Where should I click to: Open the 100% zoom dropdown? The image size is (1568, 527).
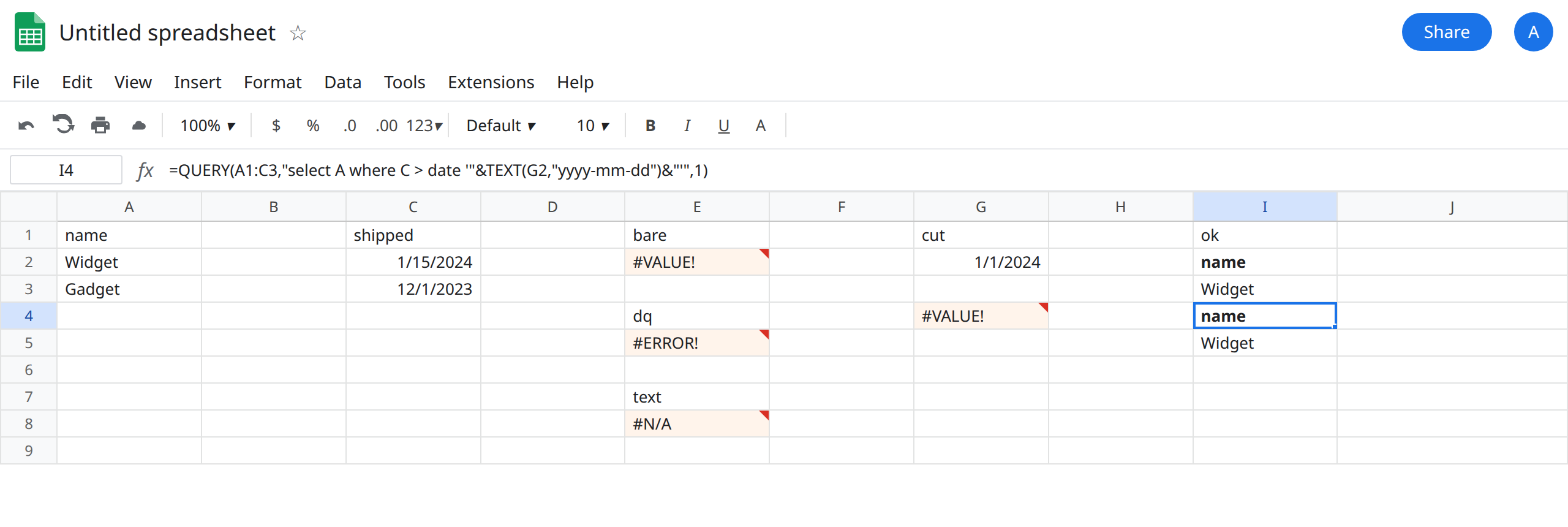[208, 126]
